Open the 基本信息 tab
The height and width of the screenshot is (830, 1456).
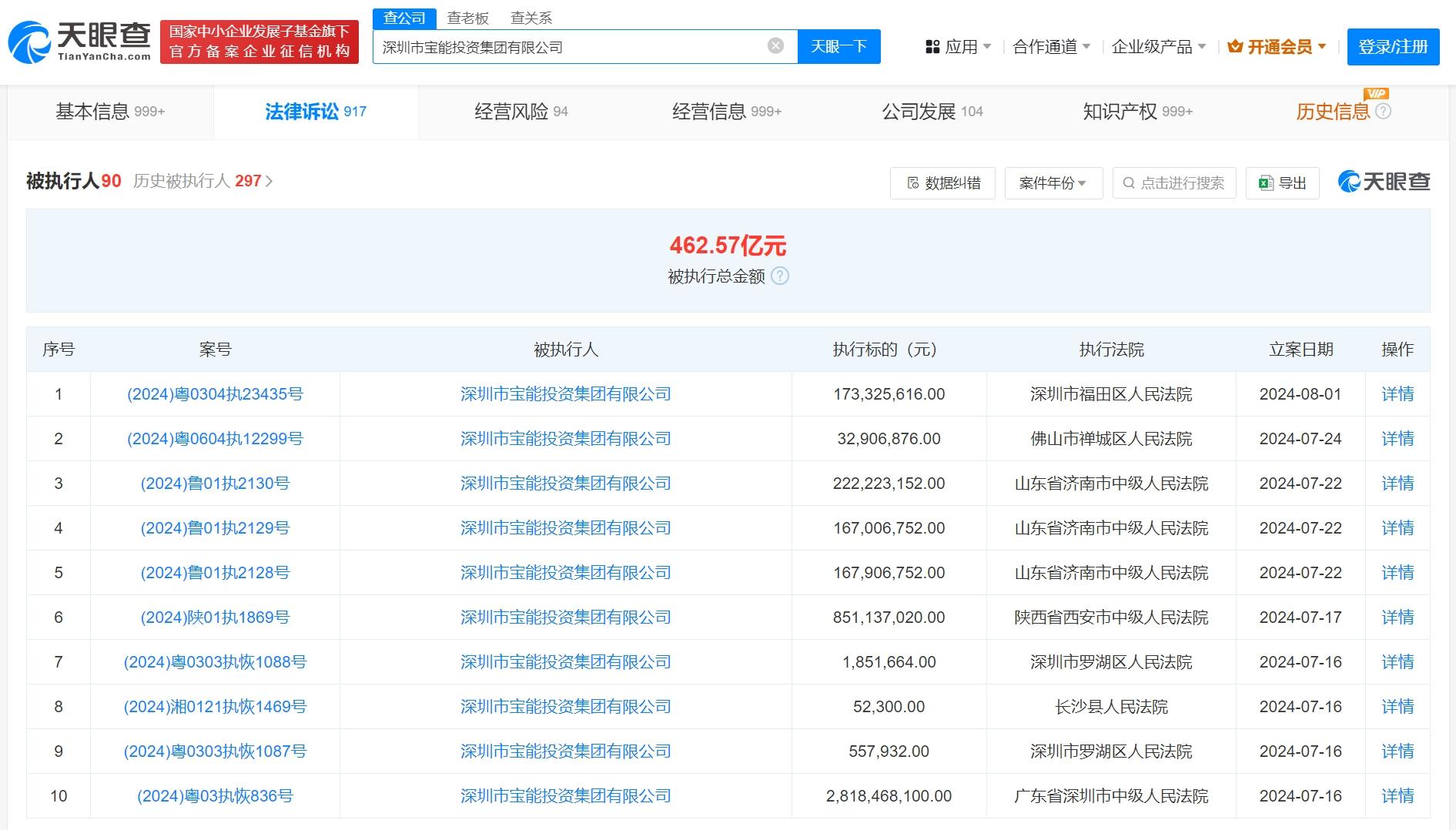(x=110, y=112)
